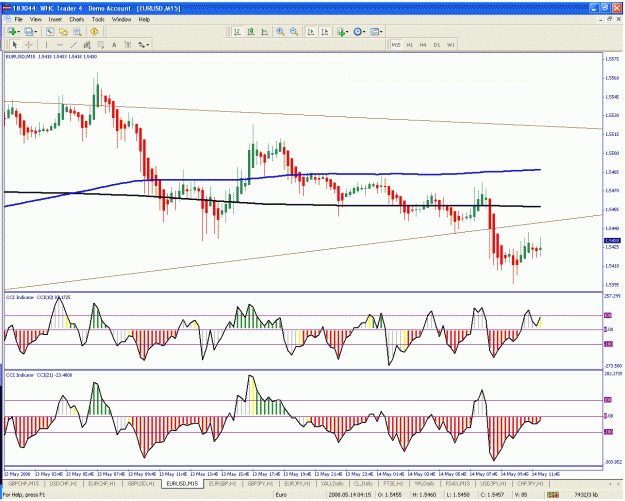
Task: Select the Vertical Line drawing tool
Action: pyautogui.click(x=46, y=45)
